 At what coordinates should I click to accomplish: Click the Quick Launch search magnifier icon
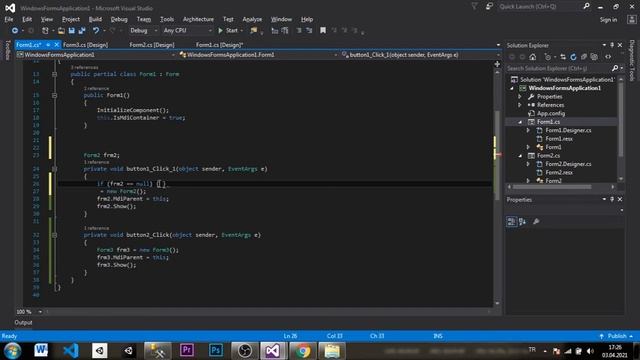pos(587,6)
